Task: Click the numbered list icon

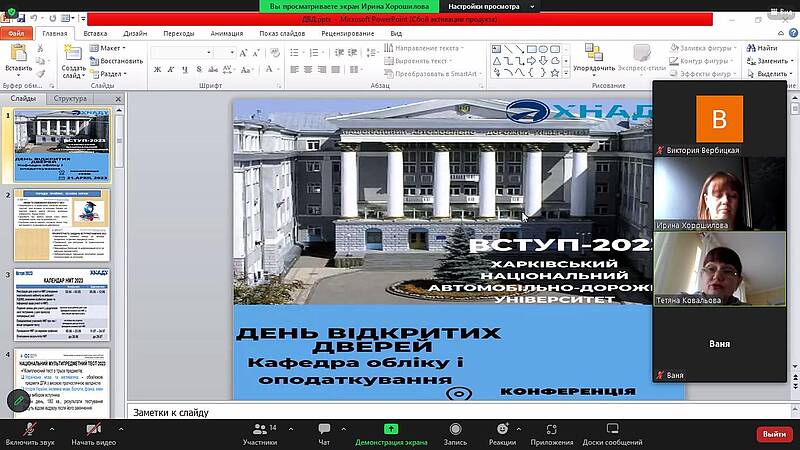Action: 314,53
